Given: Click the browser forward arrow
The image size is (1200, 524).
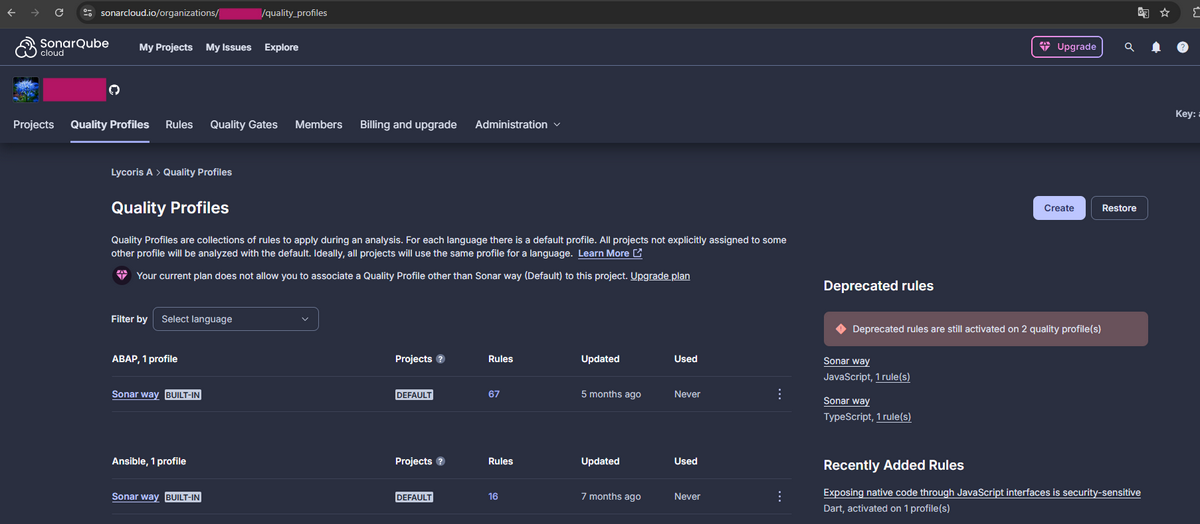Looking at the screenshot, I should click(35, 13).
